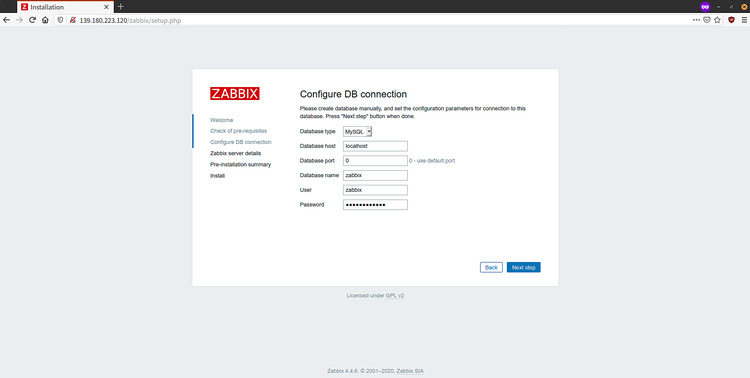Select Check of pre-requisites step

[239, 131]
